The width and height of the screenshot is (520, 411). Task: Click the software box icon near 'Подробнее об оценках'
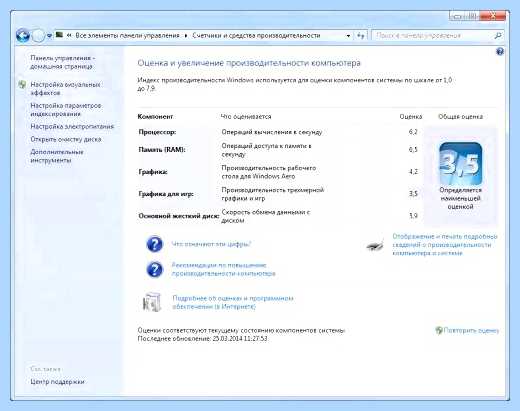tap(152, 302)
